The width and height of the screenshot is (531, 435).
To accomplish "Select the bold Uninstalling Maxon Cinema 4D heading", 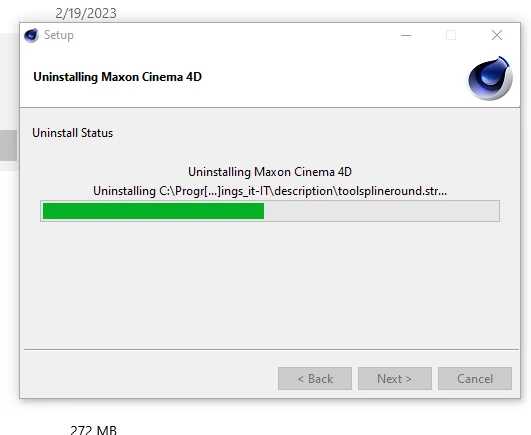I will click(118, 77).
